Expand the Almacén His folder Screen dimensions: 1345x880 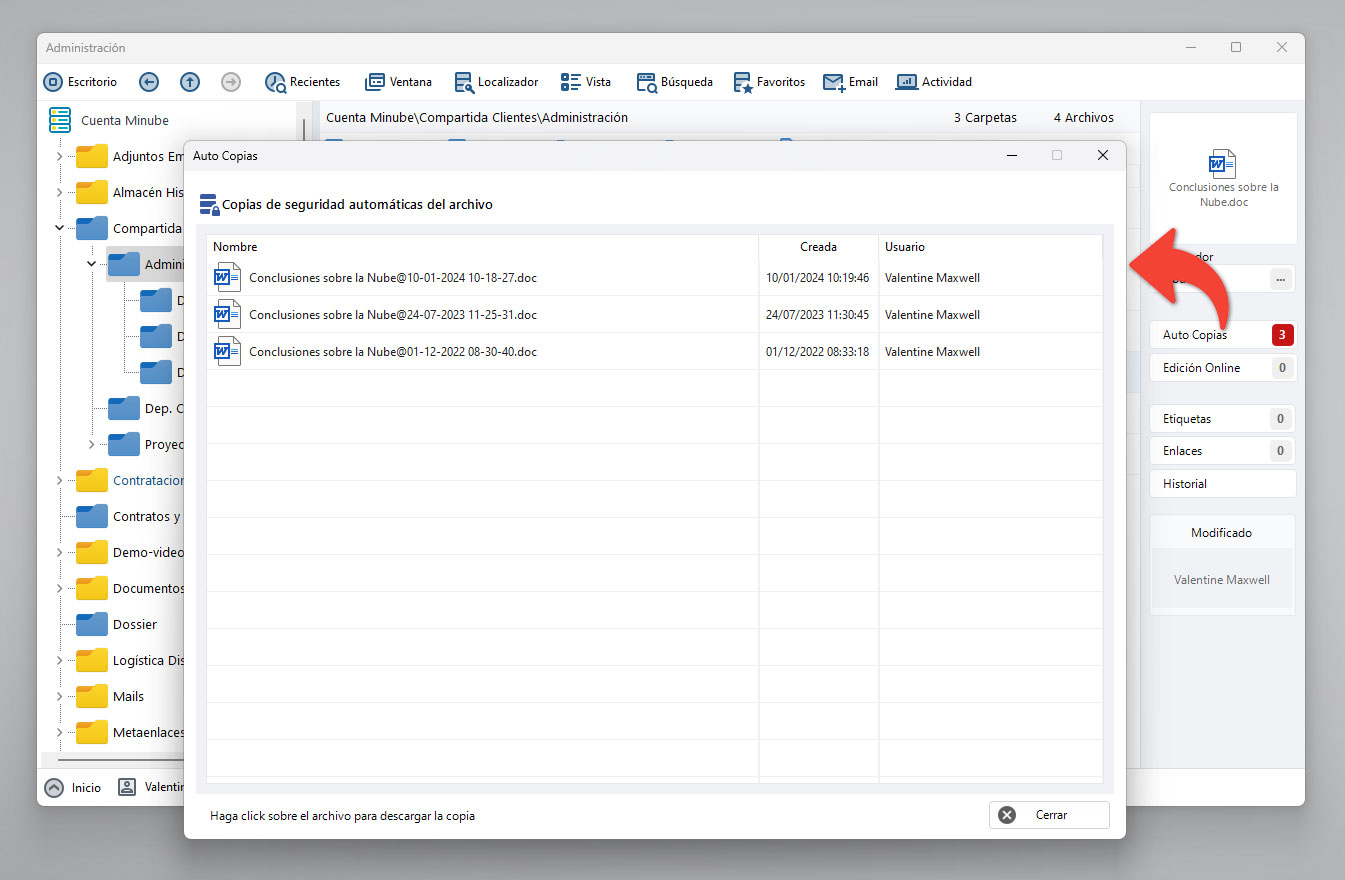(59, 193)
